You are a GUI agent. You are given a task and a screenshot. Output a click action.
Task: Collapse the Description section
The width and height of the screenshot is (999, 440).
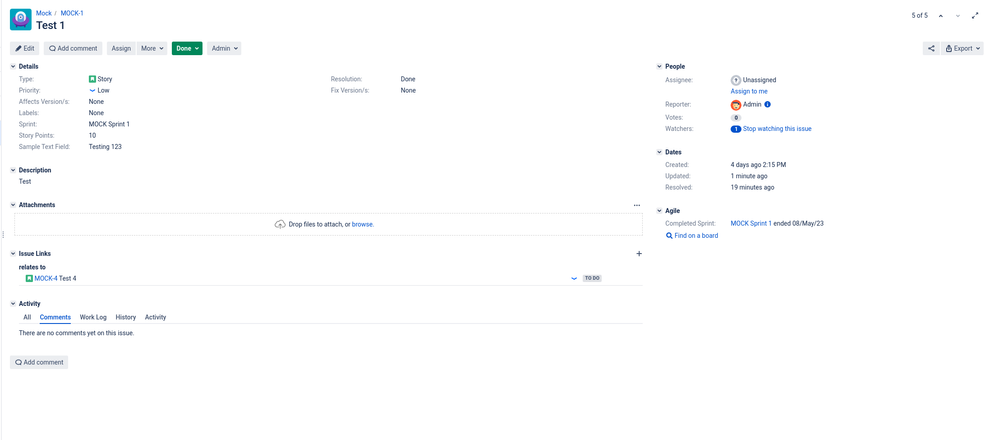(13, 170)
